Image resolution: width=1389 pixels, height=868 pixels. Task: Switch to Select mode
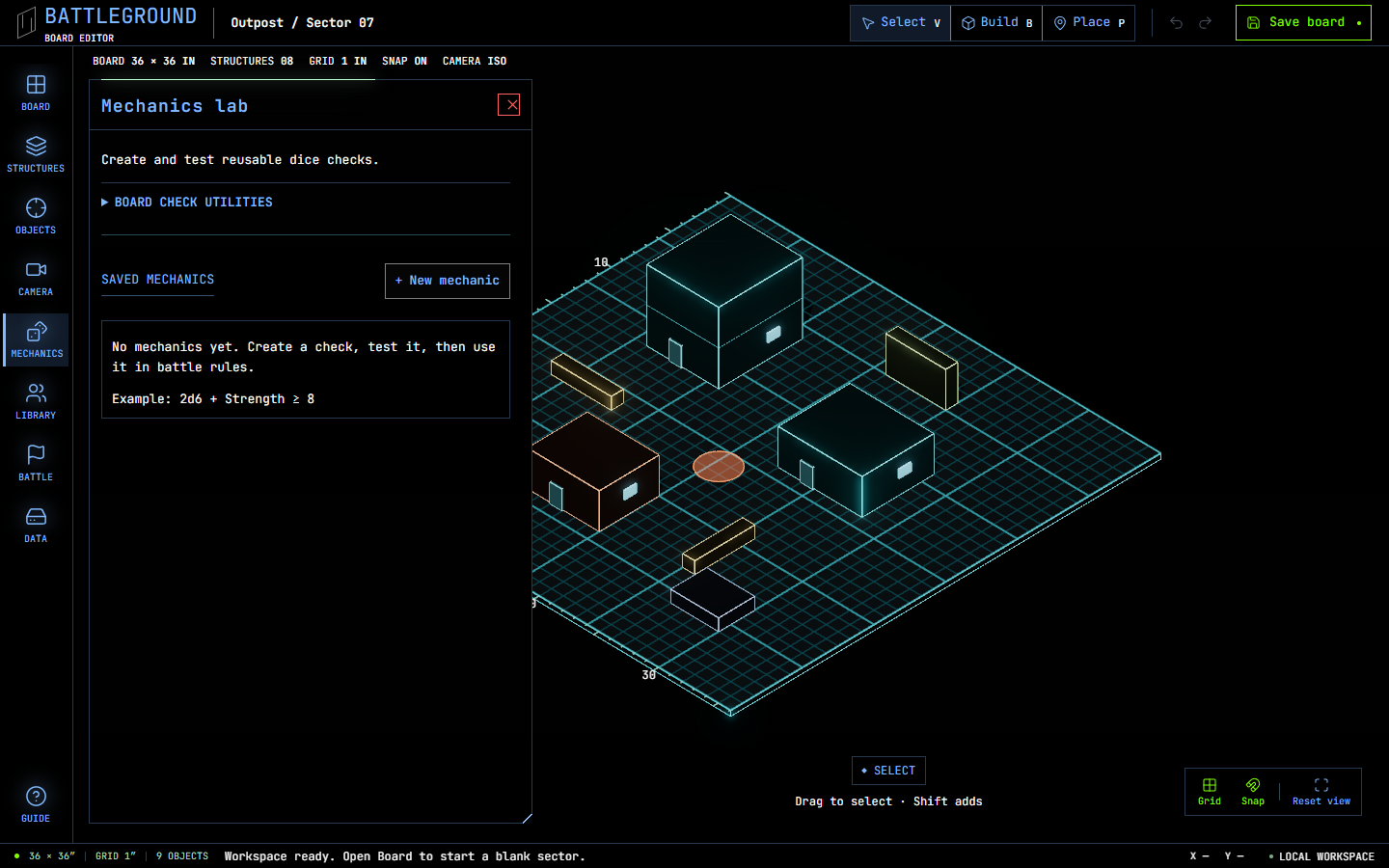coord(900,23)
